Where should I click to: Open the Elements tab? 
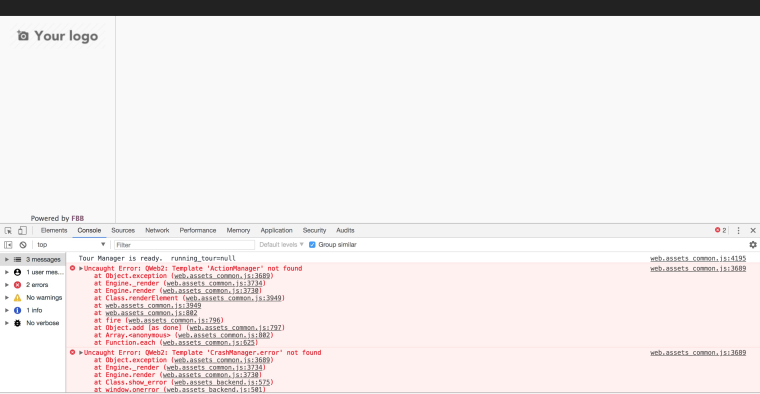(54, 231)
